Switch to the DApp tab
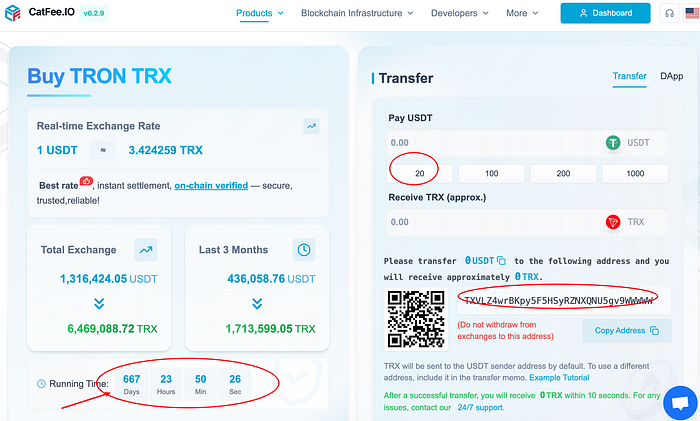Image resolution: width=700 pixels, height=421 pixels. 671,76
